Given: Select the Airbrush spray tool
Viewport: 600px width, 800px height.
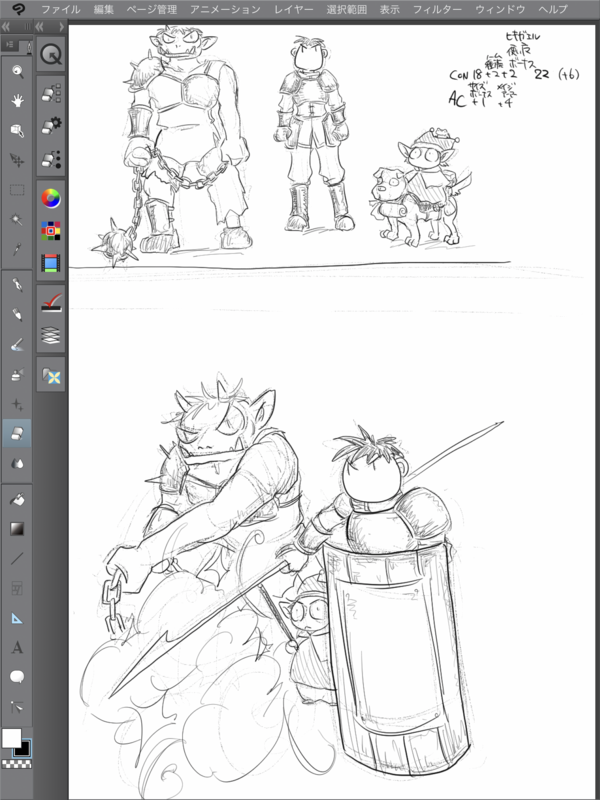Looking at the screenshot, I should click(x=17, y=374).
